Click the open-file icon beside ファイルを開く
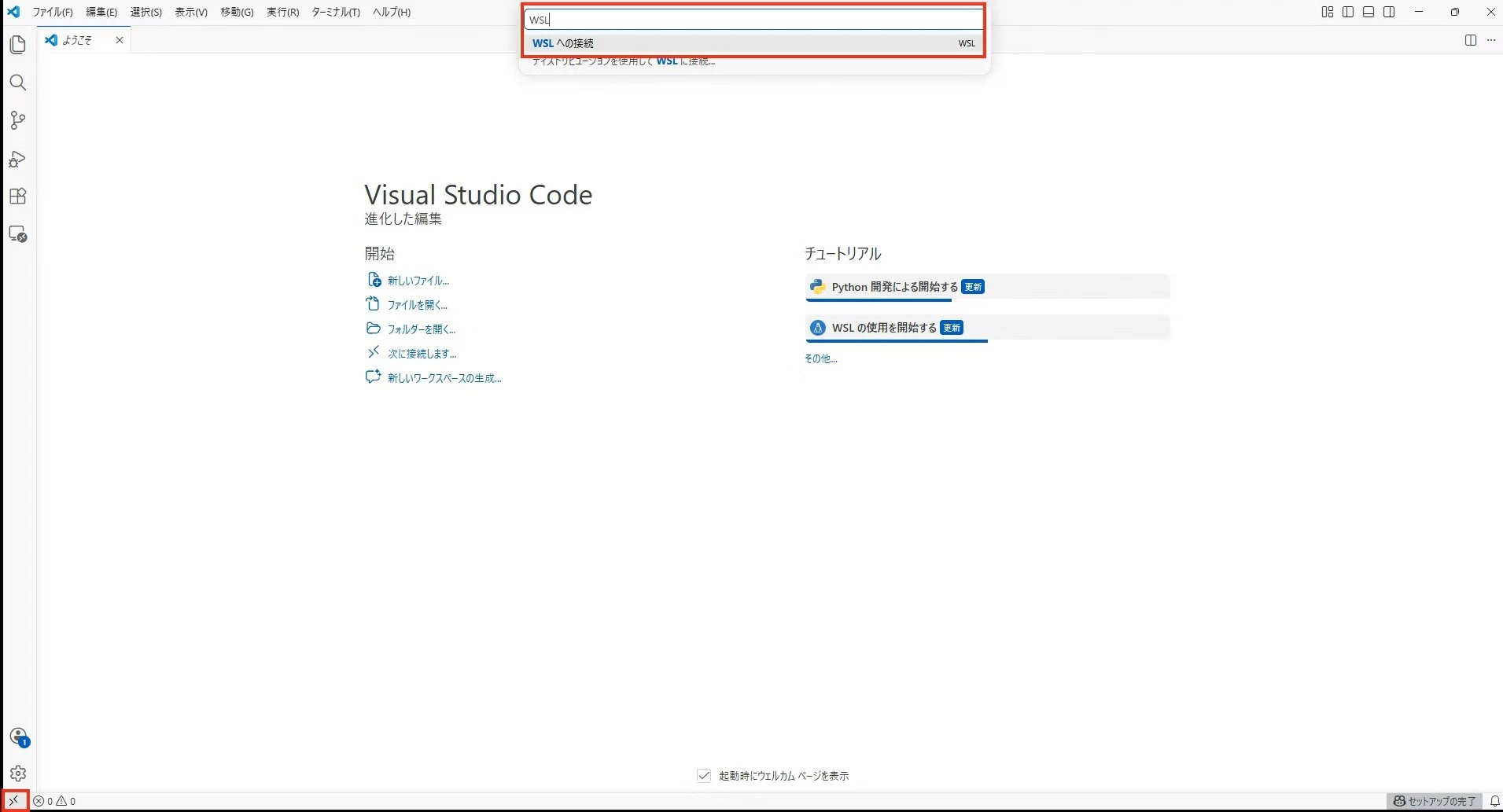Viewport: 1503px width, 812px height. coord(374,304)
